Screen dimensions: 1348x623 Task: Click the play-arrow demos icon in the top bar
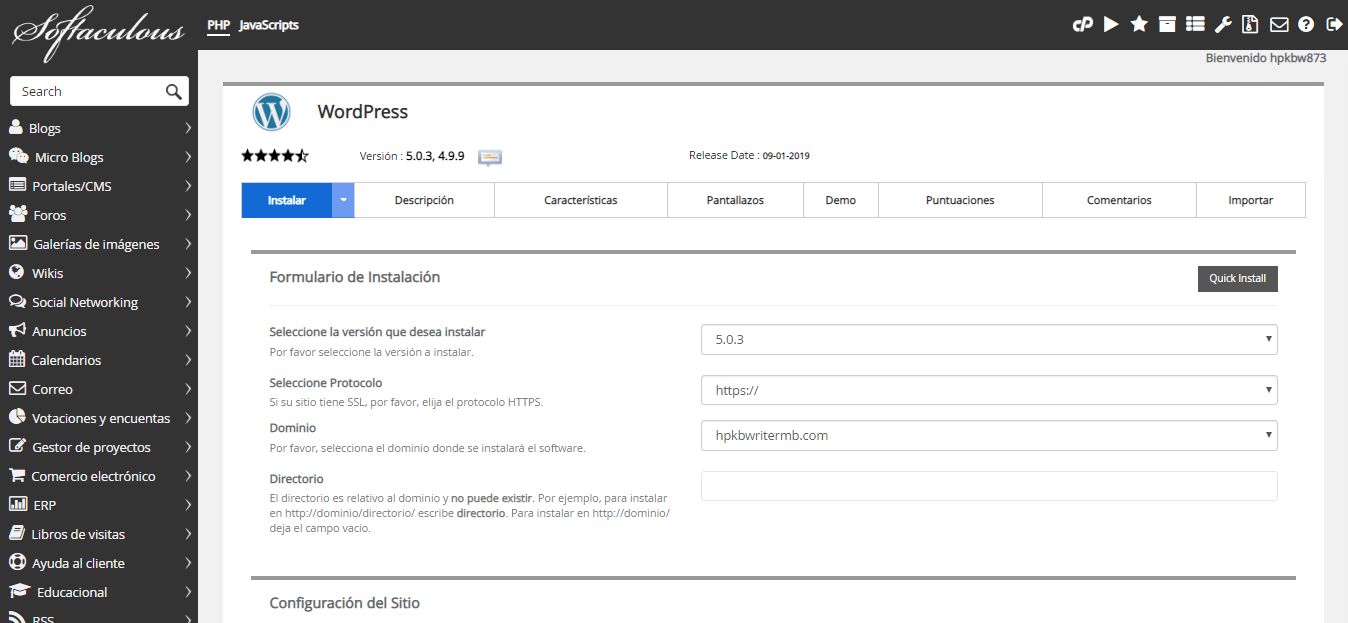(1111, 24)
